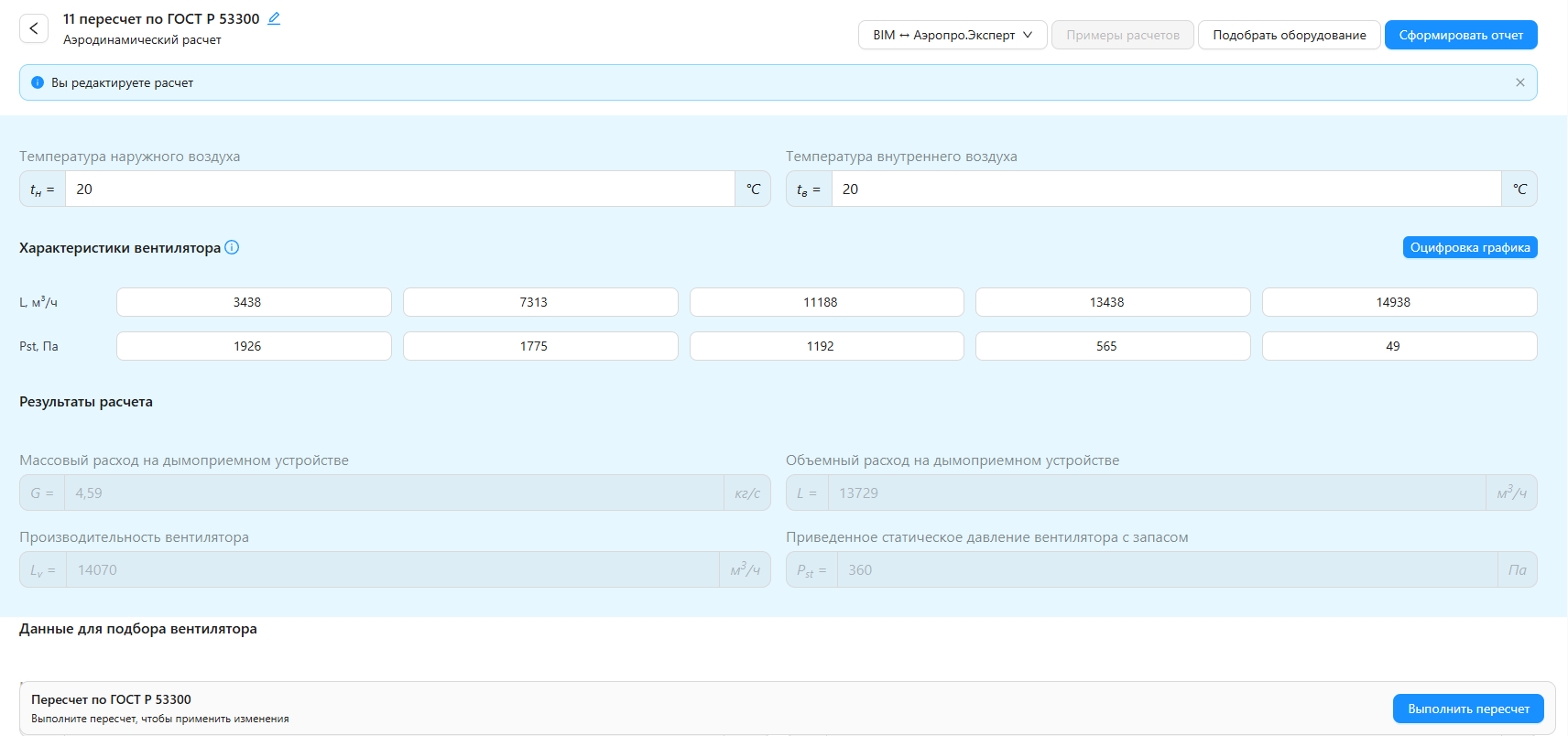Click the pressure field showing 565
This screenshot has height=736, width=1568.
1112,346
